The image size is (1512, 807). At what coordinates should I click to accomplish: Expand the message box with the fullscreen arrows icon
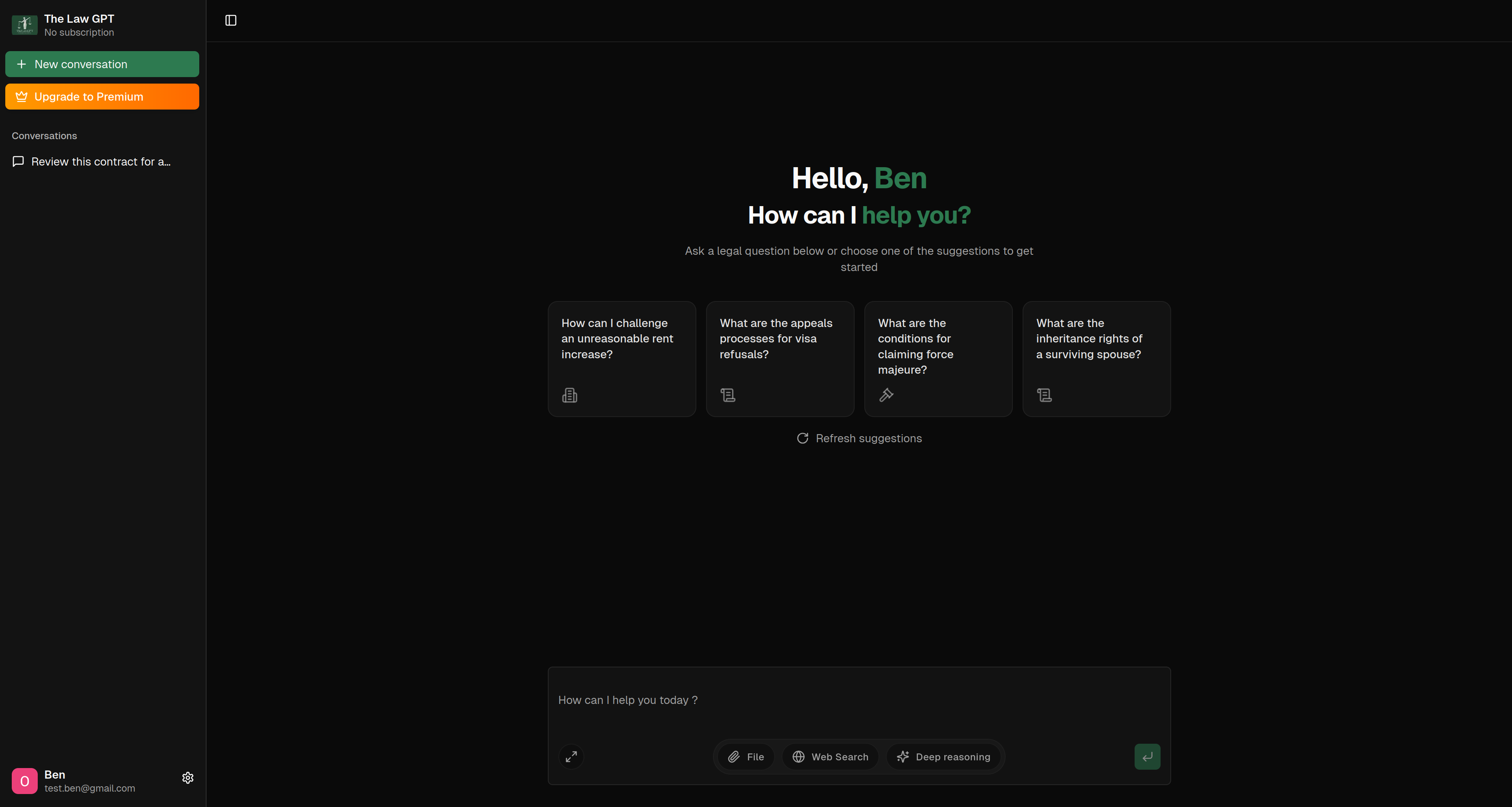571,757
